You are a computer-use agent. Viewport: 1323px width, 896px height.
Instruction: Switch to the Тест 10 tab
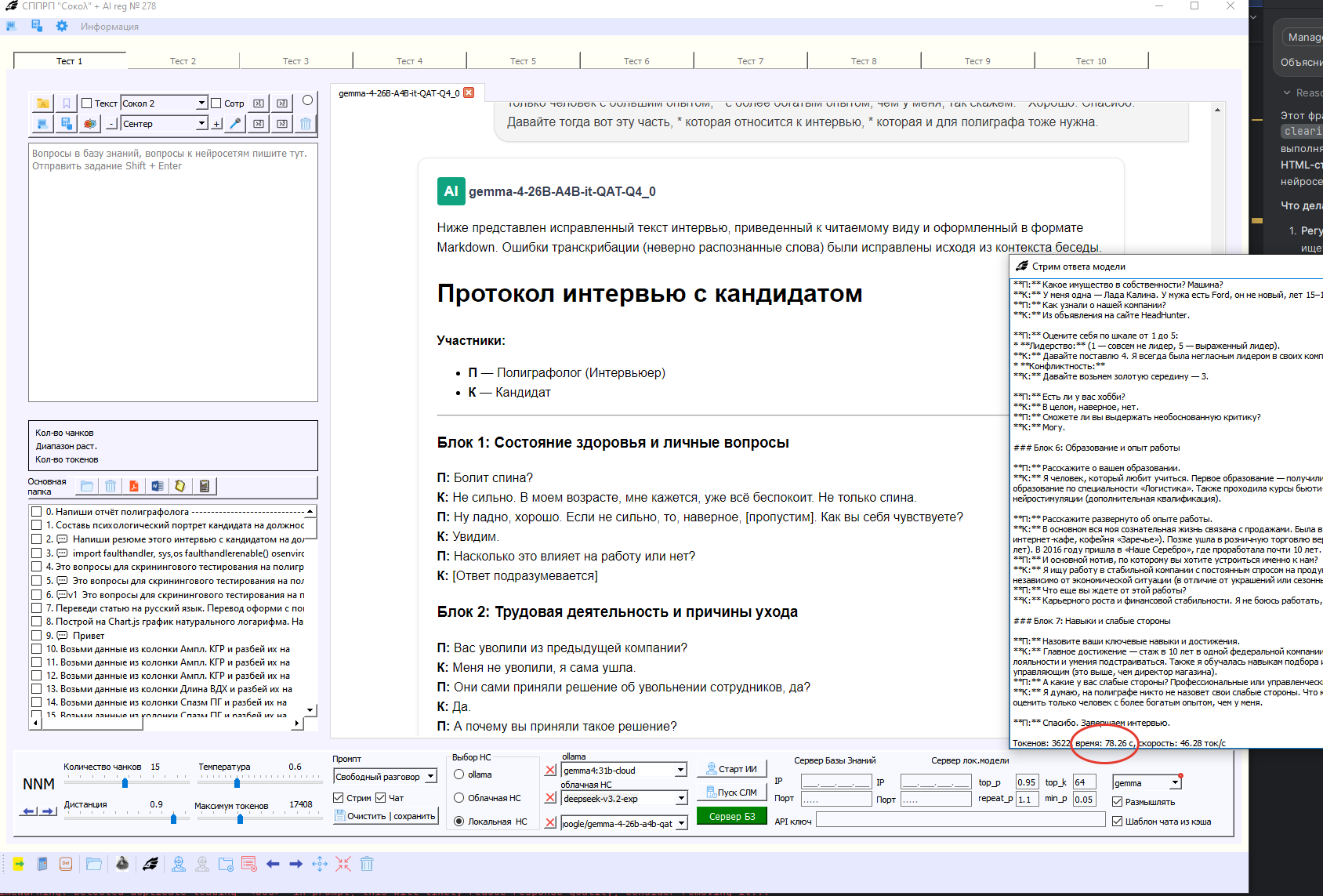1091,61
